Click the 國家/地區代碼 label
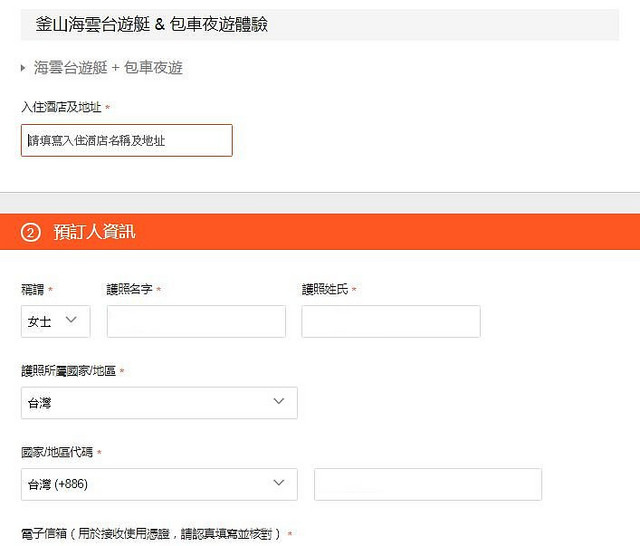Viewport: 640px width, 546px height. (57, 452)
